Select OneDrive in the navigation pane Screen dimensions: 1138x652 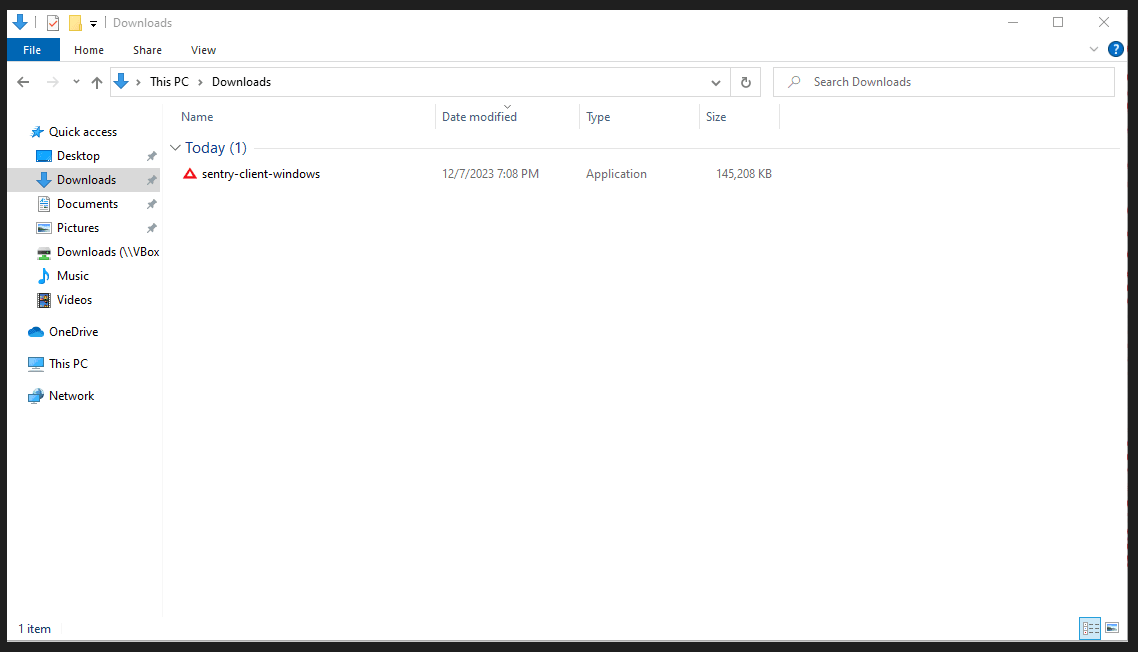(x=73, y=332)
